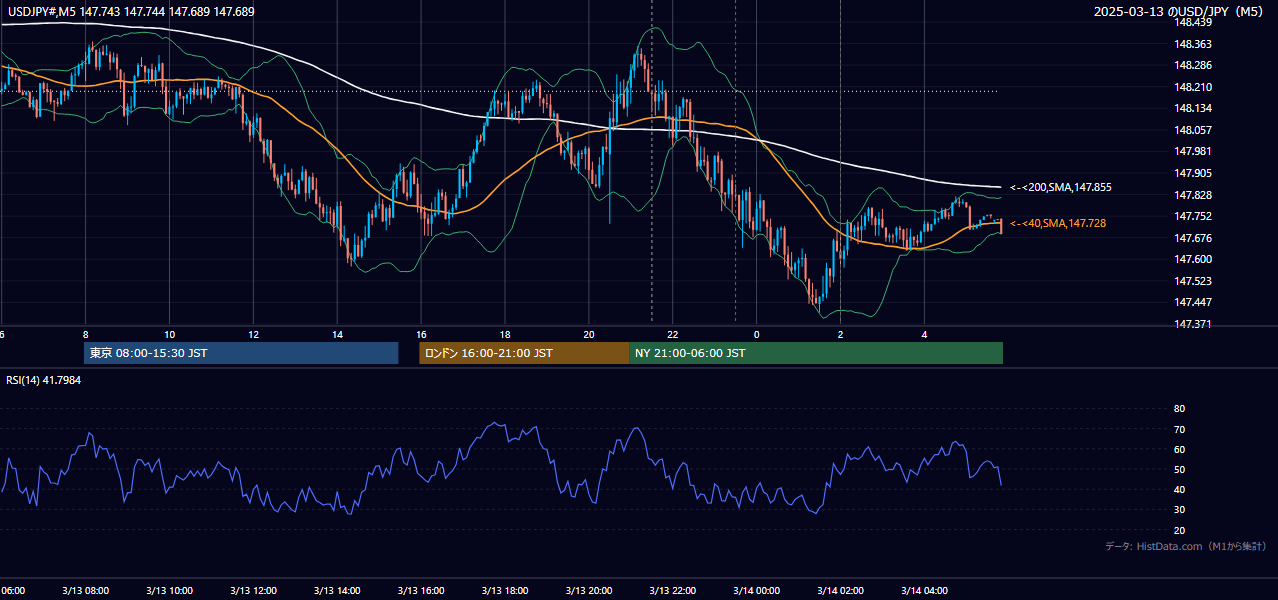Click the データ: HistData.com source note
1278x600 pixels.
pyautogui.click(x=1186, y=546)
